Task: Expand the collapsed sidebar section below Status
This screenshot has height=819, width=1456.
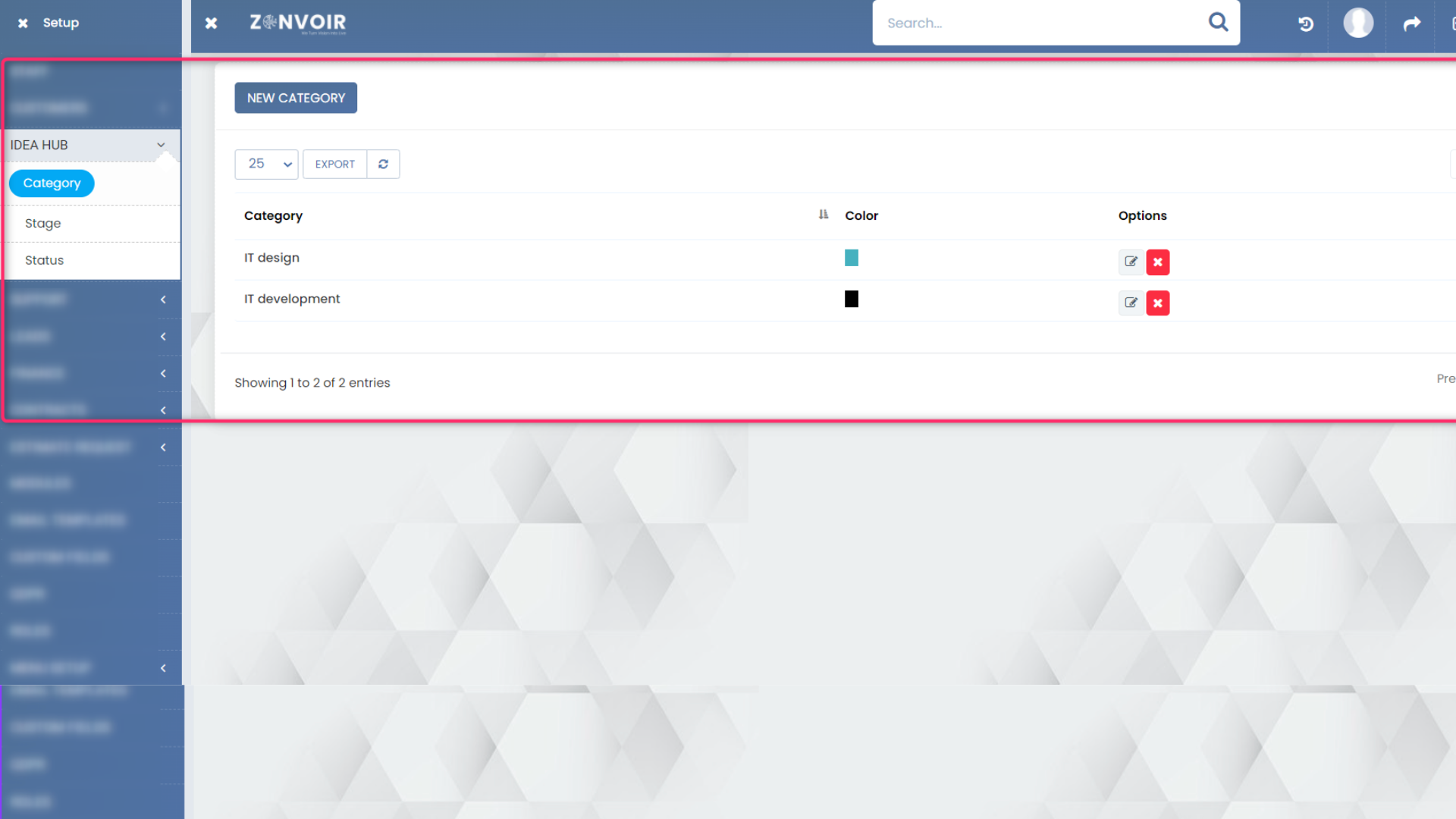Action: click(x=163, y=300)
